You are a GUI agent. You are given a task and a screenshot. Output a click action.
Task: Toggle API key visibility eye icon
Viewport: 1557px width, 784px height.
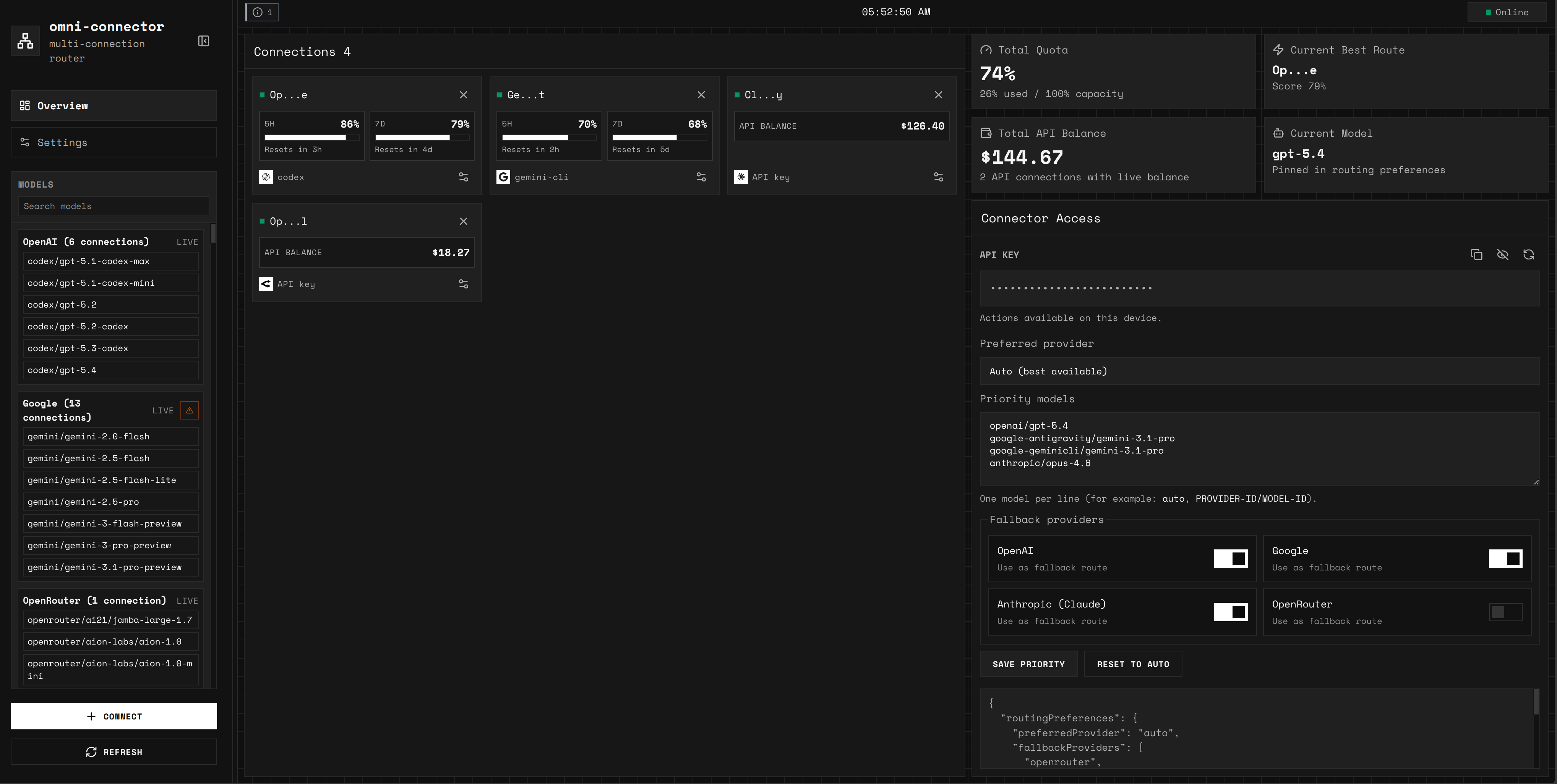coord(1502,254)
